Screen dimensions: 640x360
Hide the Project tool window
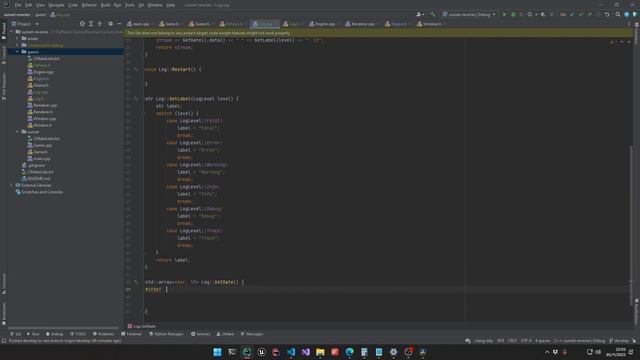pyautogui.click(x=119, y=24)
